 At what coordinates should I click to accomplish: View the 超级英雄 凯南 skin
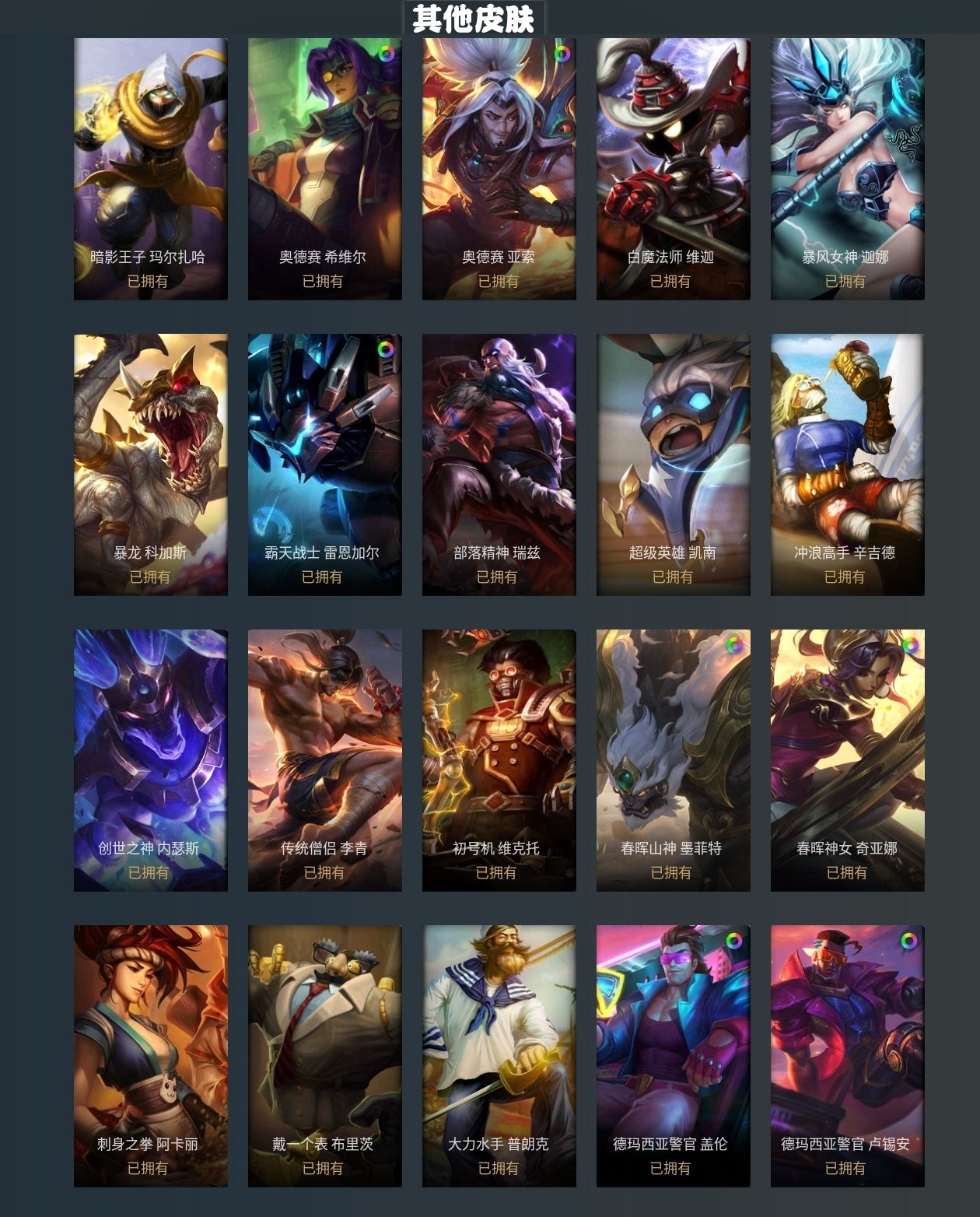[x=674, y=465]
